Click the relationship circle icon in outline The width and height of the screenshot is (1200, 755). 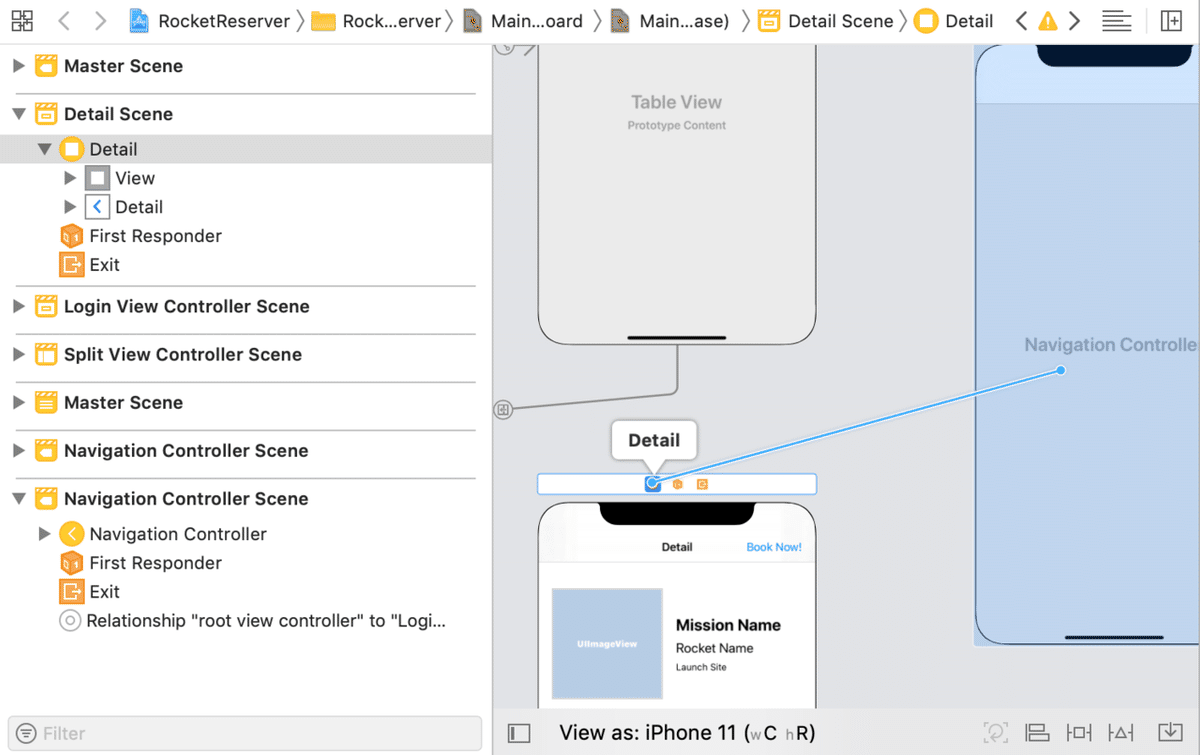70,621
